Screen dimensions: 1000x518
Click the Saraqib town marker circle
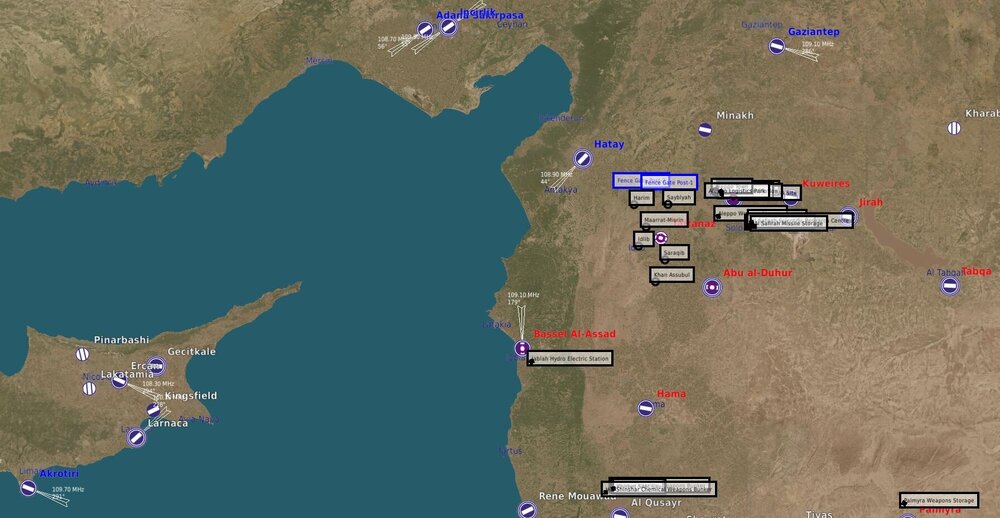click(665, 259)
